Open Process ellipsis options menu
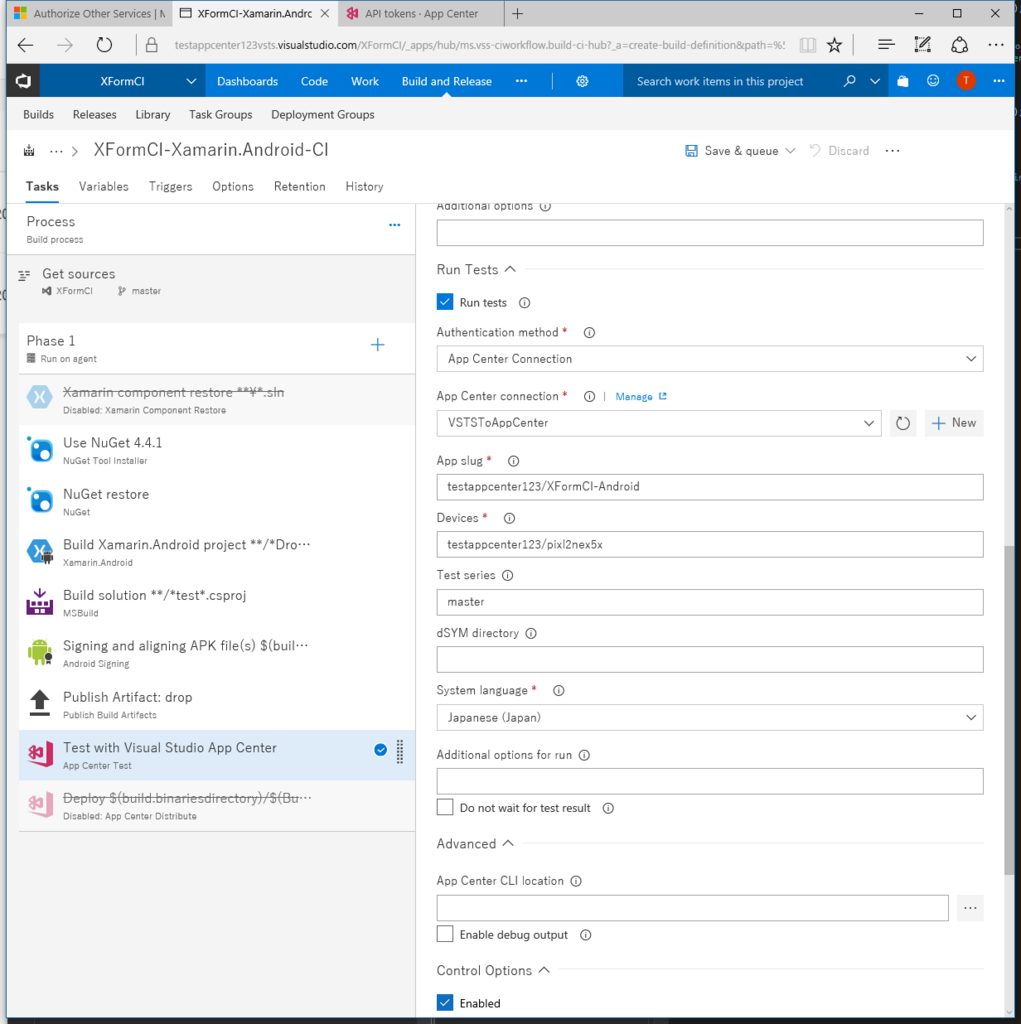The image size is (1021, 1024). pyautogui.click(x=395, y=225)
